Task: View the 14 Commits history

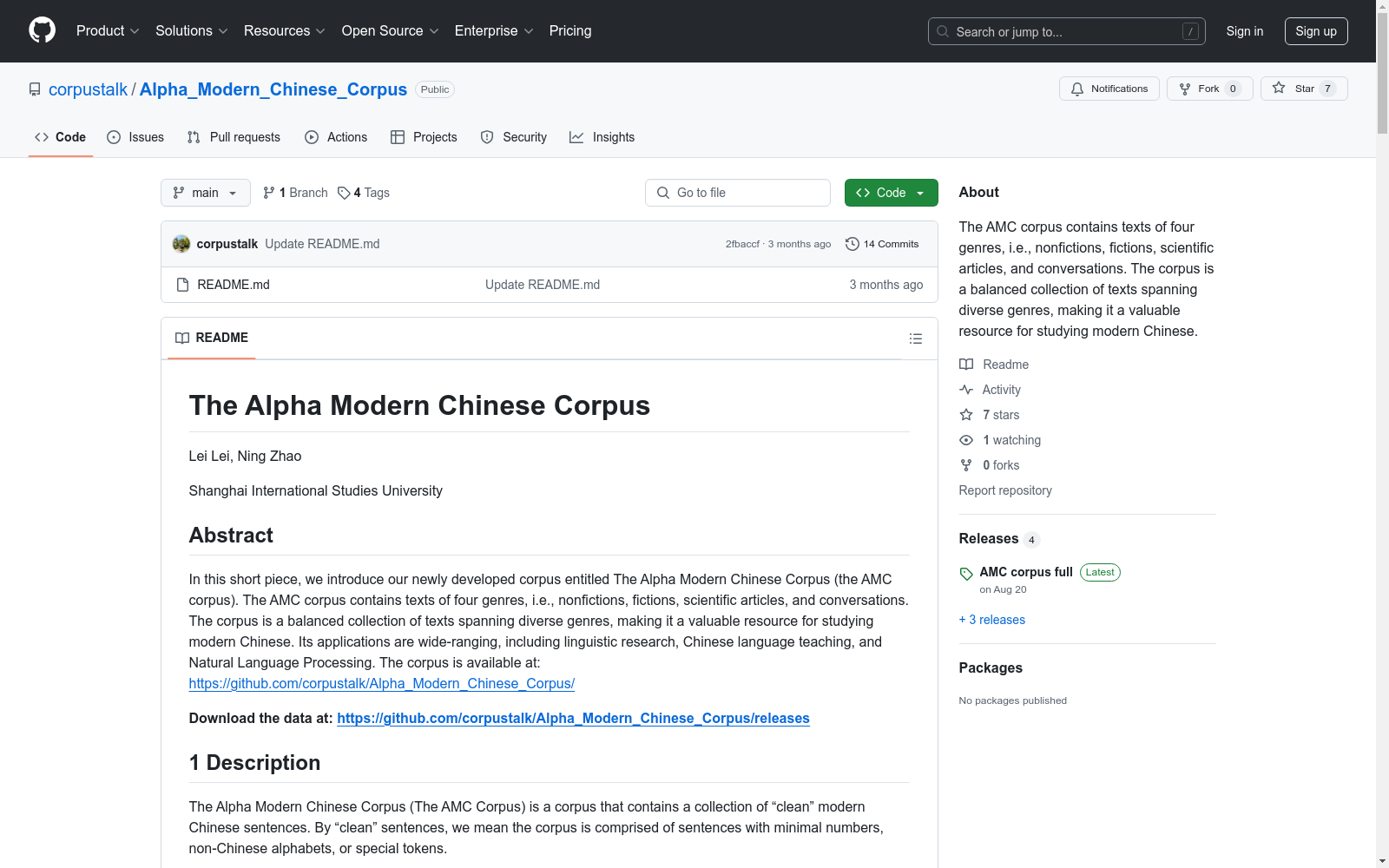Action: (x=882, y=244)
